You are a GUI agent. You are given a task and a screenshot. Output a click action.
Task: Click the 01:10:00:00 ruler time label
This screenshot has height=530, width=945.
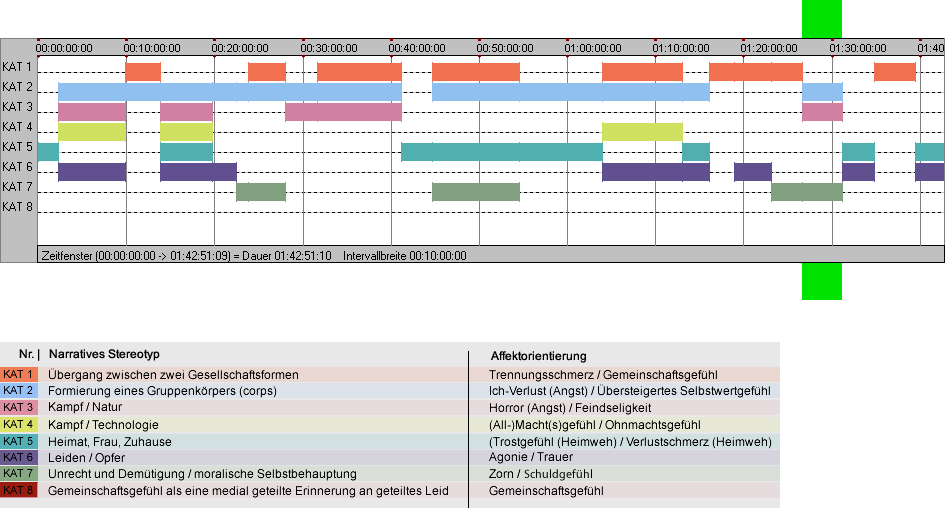pos(681,48)
